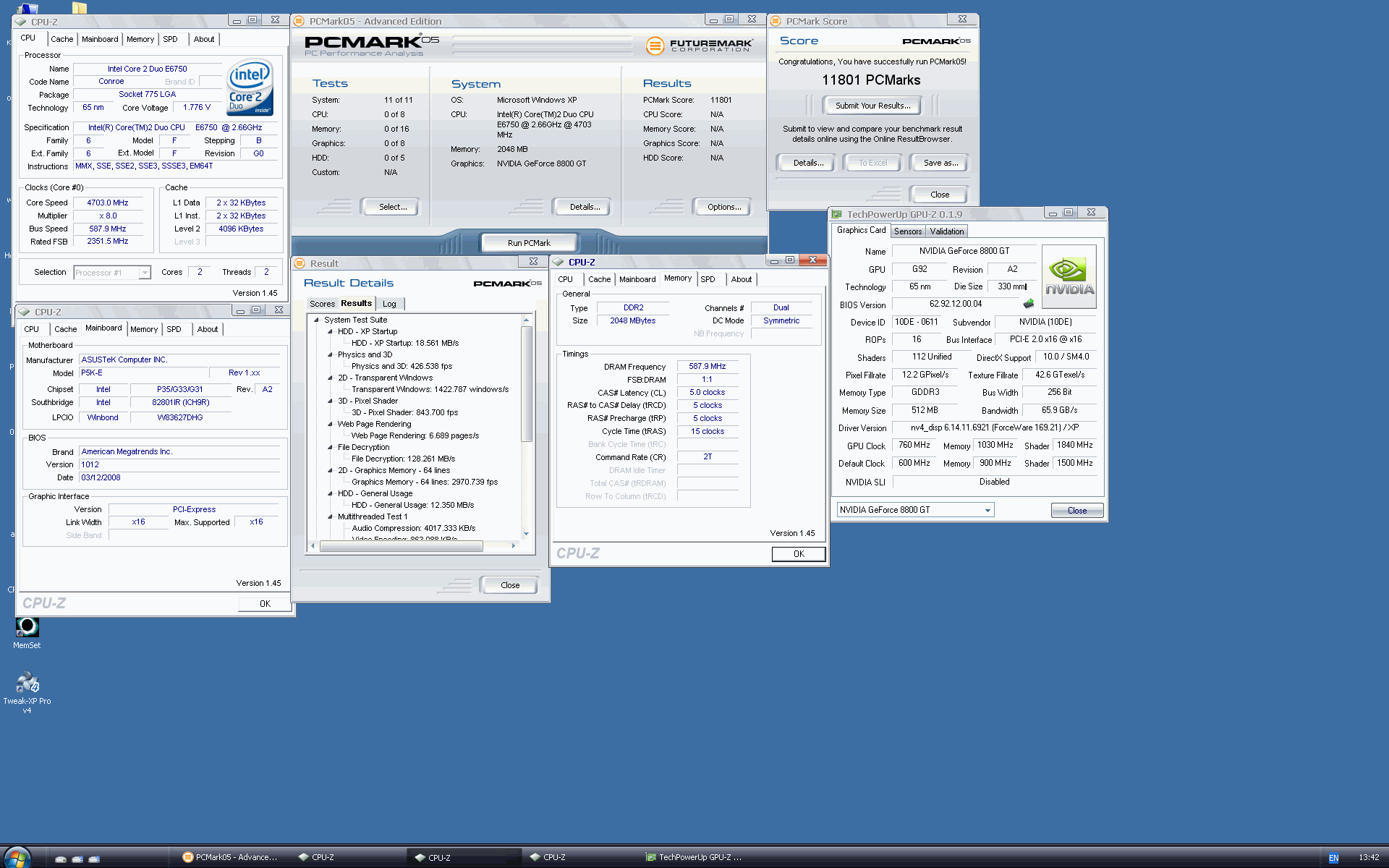The image size is (1389, 868).
Task: Click the DRAM Frequency 587.9 MHz value
Action: [x=708, y=367]
